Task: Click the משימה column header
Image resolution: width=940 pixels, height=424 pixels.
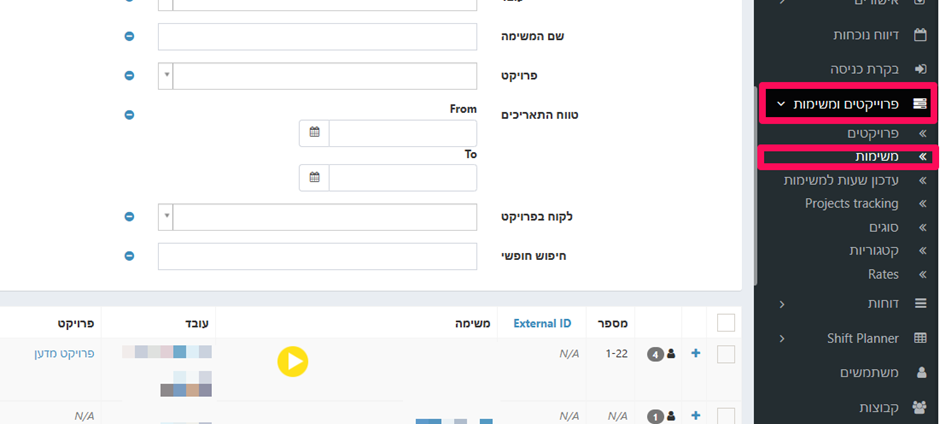Action: coord(474,324)
